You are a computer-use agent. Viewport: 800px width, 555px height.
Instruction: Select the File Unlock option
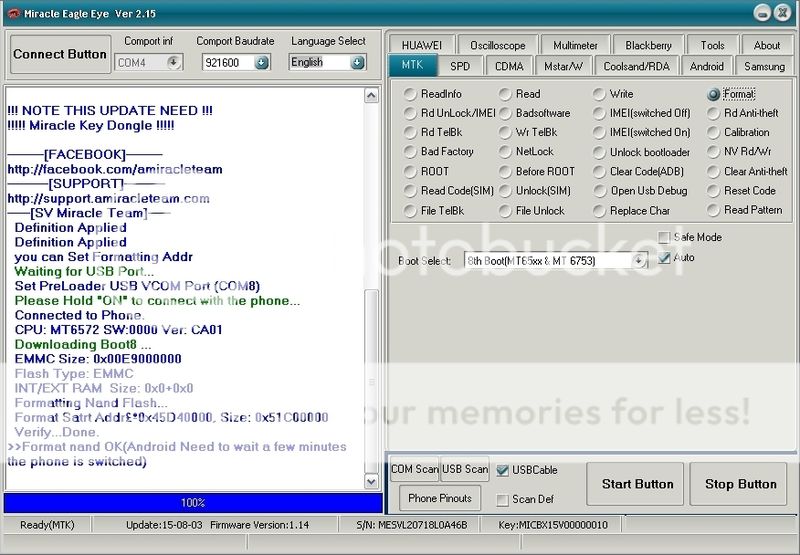click(x=532, y=210)
